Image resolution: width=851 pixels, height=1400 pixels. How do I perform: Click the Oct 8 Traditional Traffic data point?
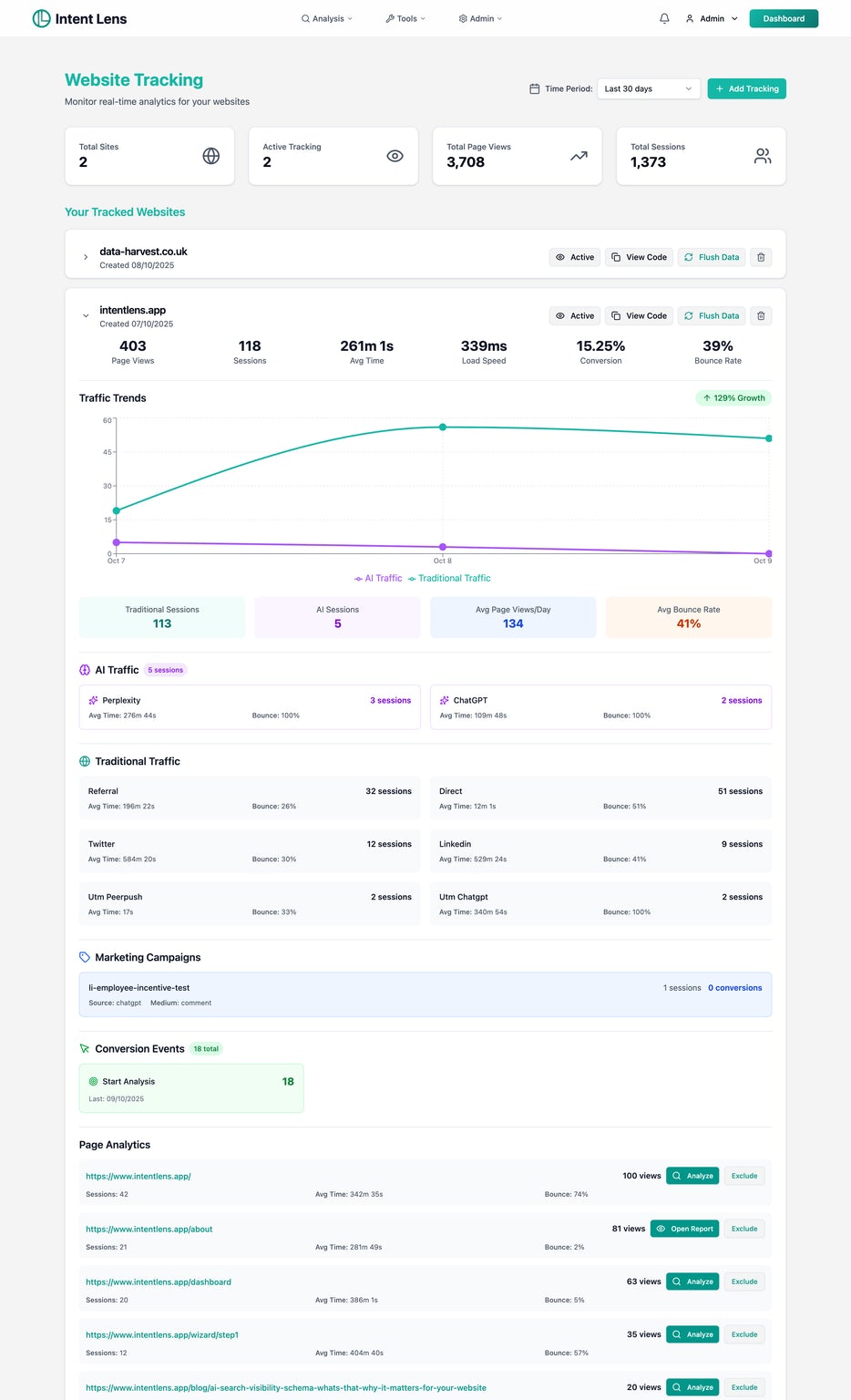(443, 427)
